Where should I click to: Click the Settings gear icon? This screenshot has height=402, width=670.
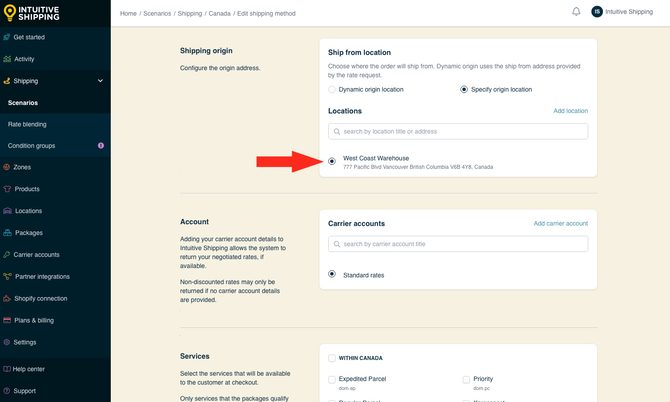[x=6, y=342]
